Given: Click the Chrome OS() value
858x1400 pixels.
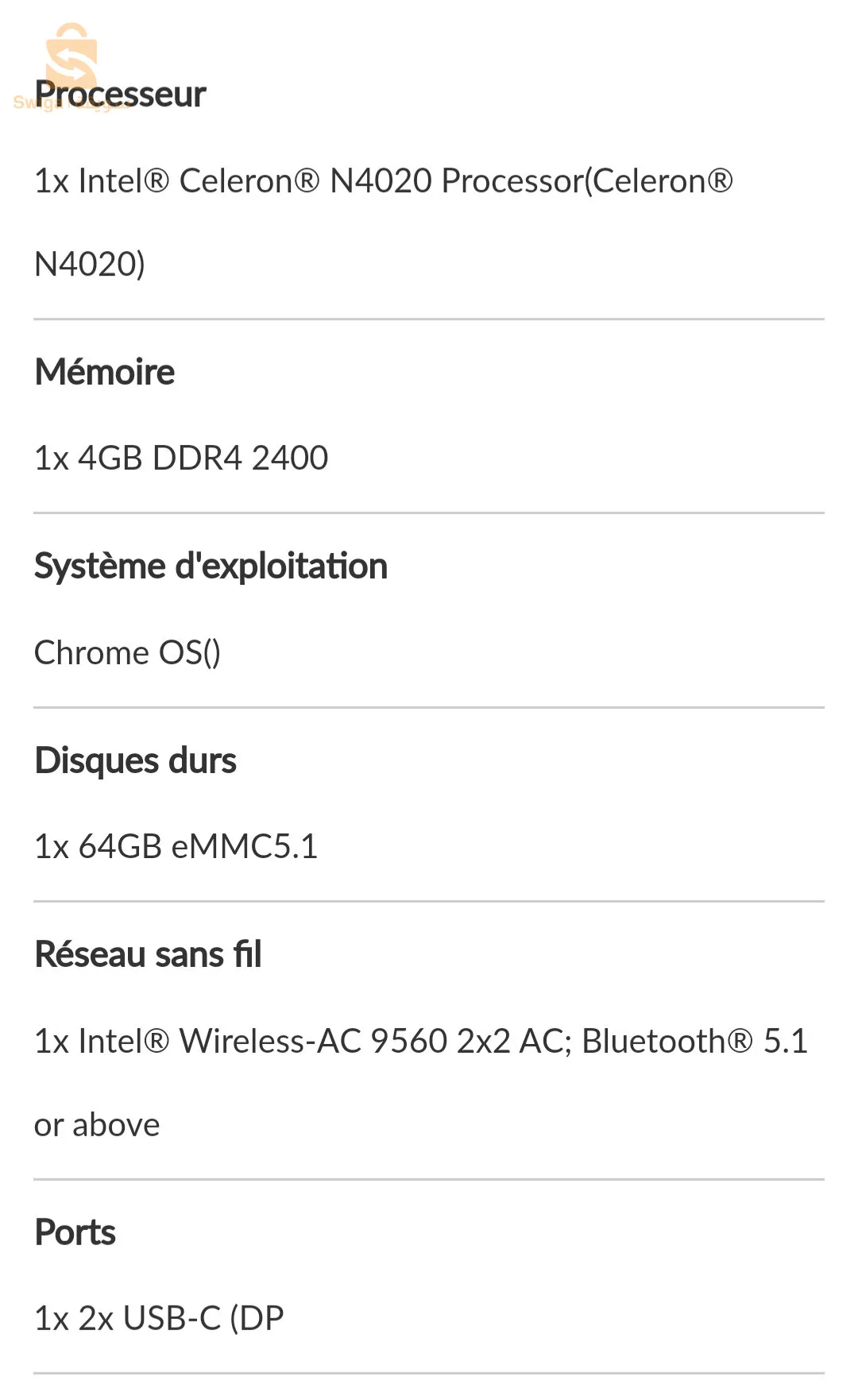Looking at the screenshot, I should tap(127, 653).
